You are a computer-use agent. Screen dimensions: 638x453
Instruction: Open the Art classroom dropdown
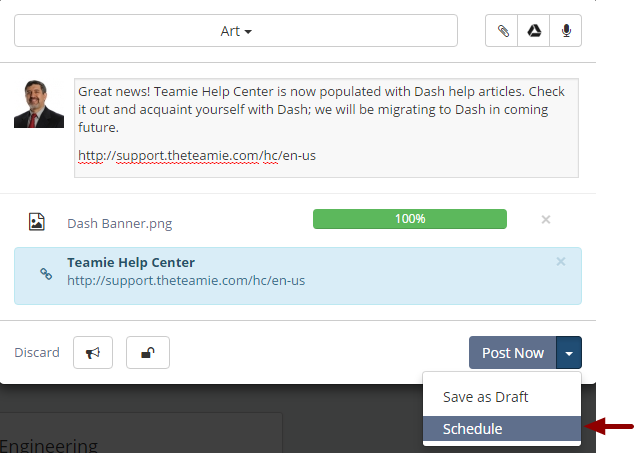236,31
